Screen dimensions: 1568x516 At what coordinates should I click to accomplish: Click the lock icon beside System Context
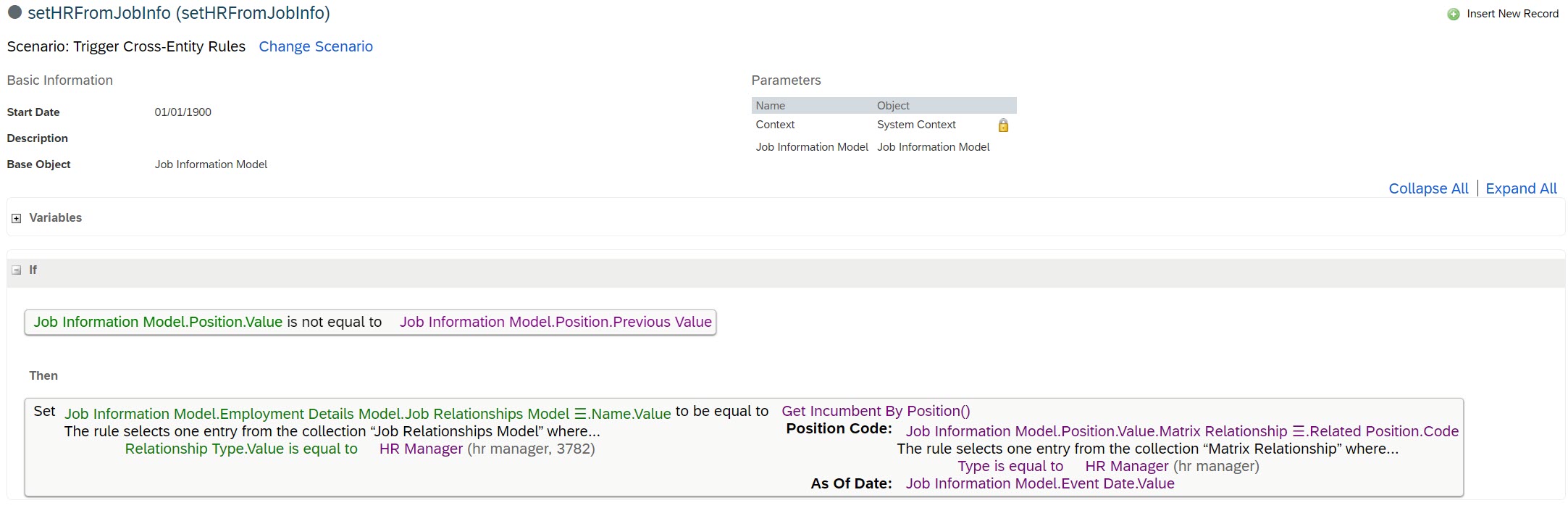1003,125
